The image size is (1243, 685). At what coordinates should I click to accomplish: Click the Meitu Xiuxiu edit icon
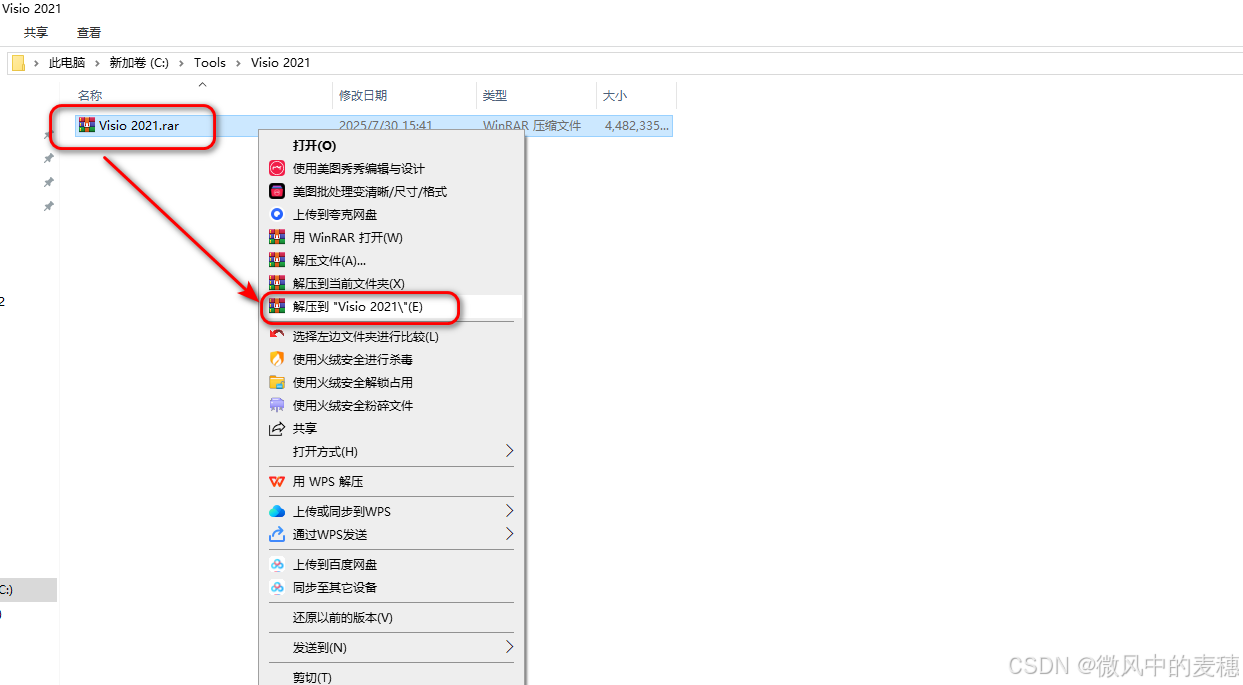click(x=277, y=168)
